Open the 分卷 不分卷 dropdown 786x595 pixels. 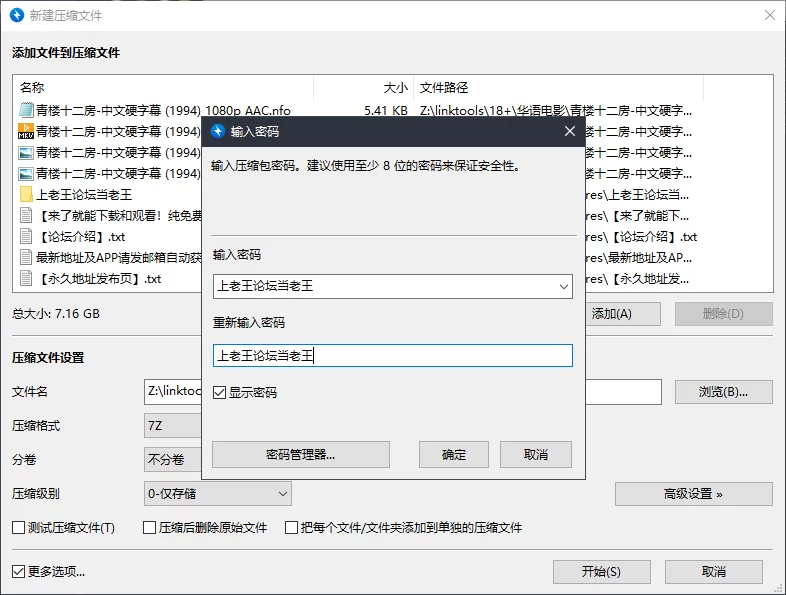(172, 459)
